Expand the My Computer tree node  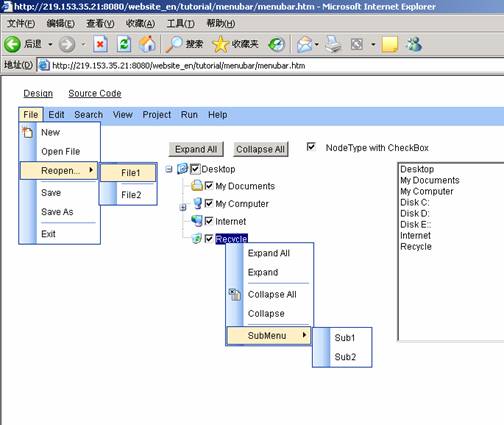pyautogui.click(x=183, y=207)
